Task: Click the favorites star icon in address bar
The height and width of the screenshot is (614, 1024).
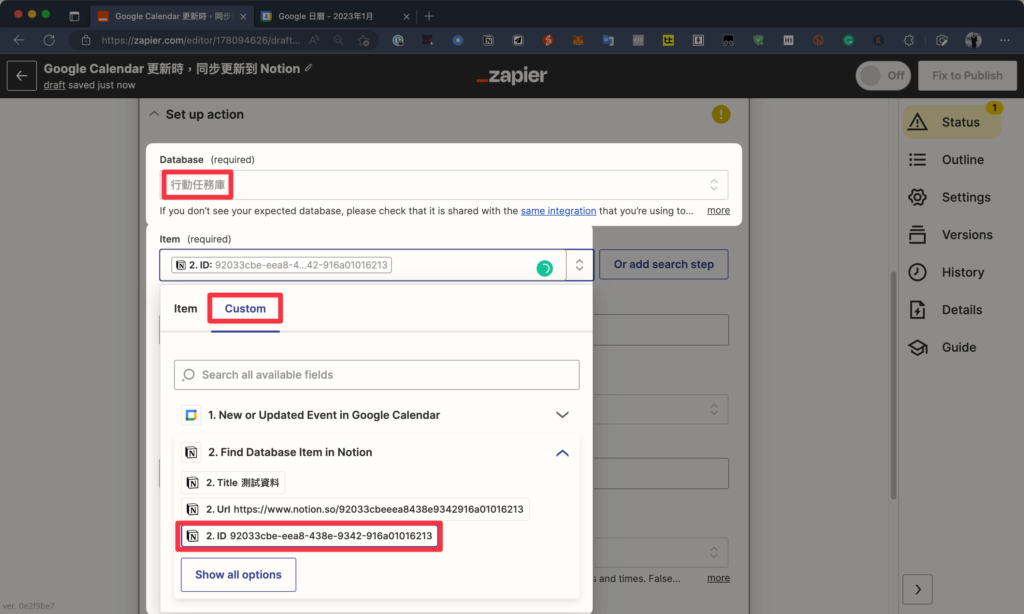Action: [364, 40]
